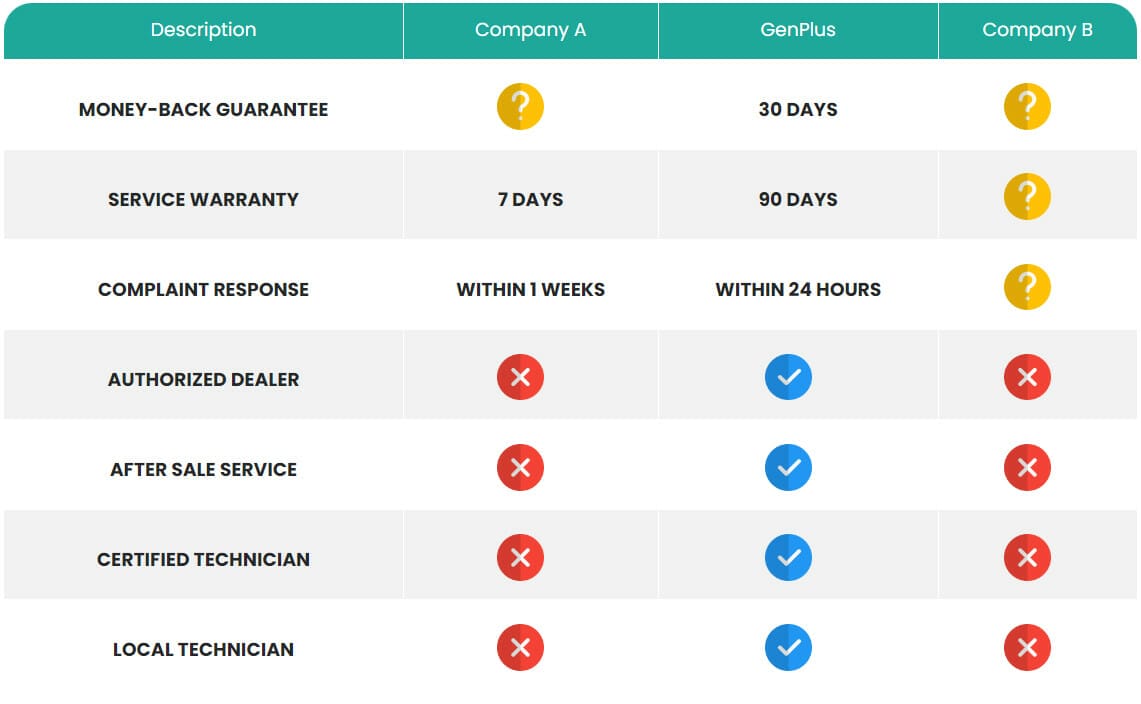The image size is (1141, 704).
Task: Click Company A money-back guarantee question mark icon
Action: coord(520,107)
